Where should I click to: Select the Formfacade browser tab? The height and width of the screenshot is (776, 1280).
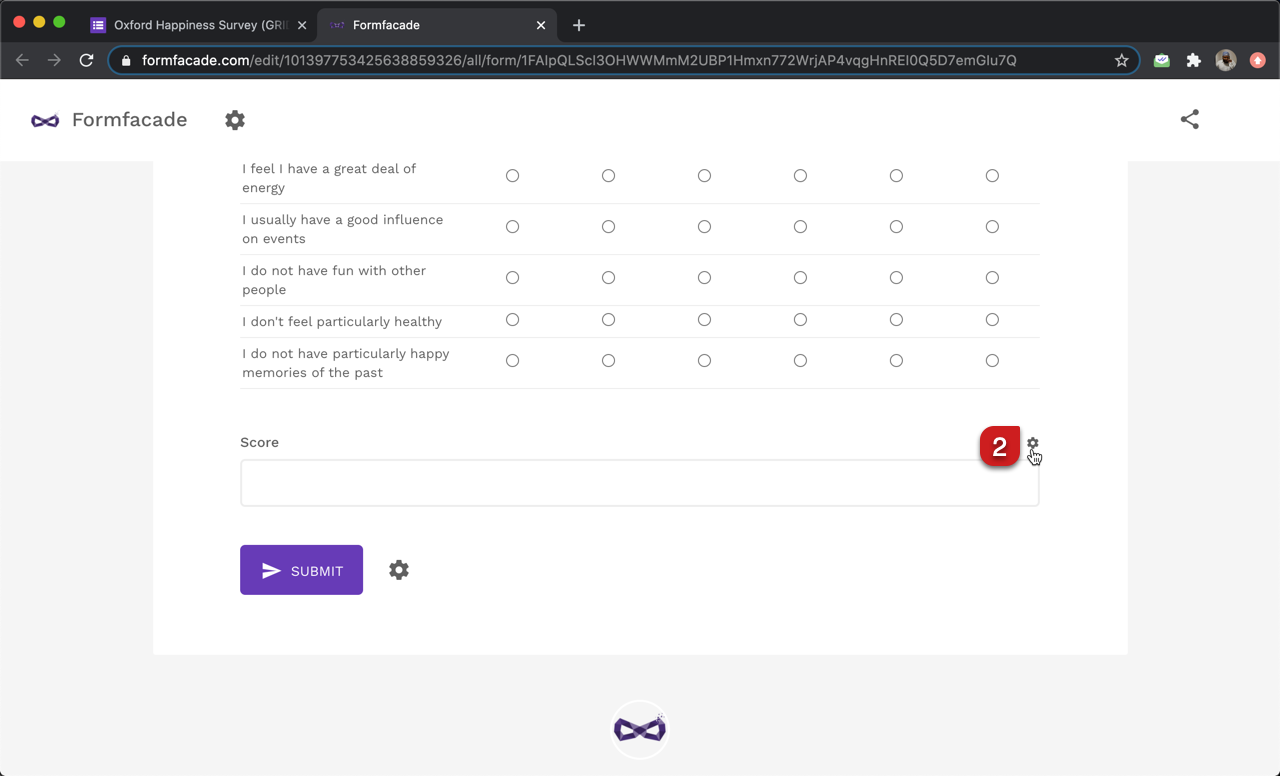430,25
